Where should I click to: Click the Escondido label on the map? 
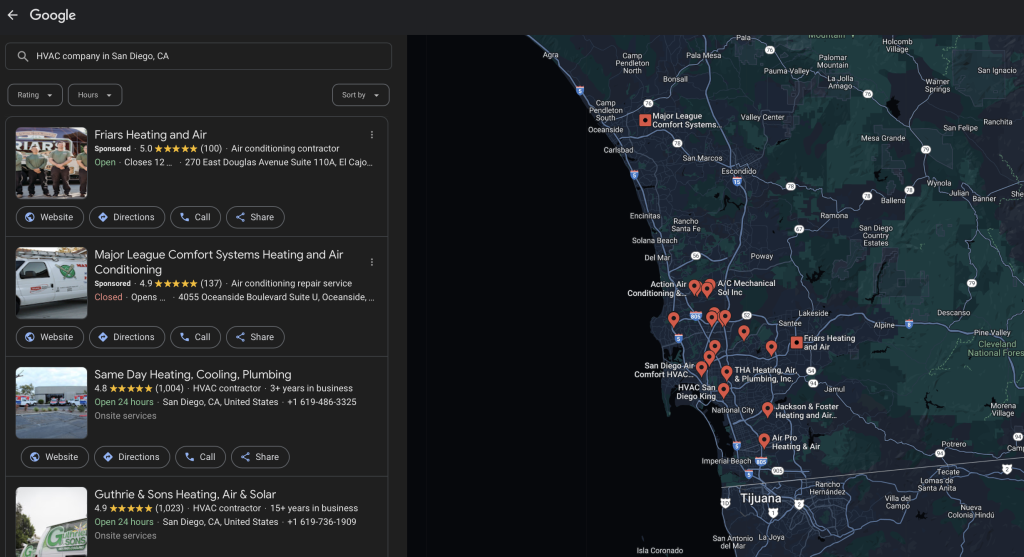coord(739,172)
